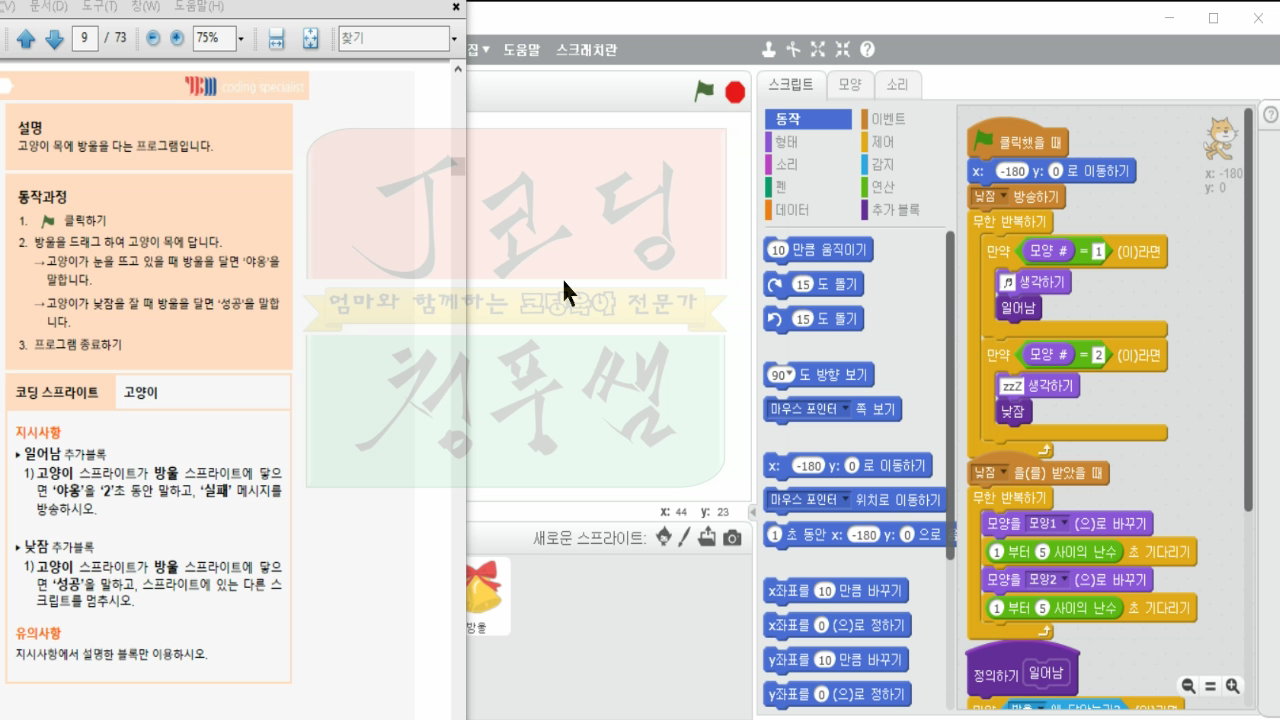Click the red stop sign
The width and height of the screenshot is (1280, 720).
pos(733,90)
